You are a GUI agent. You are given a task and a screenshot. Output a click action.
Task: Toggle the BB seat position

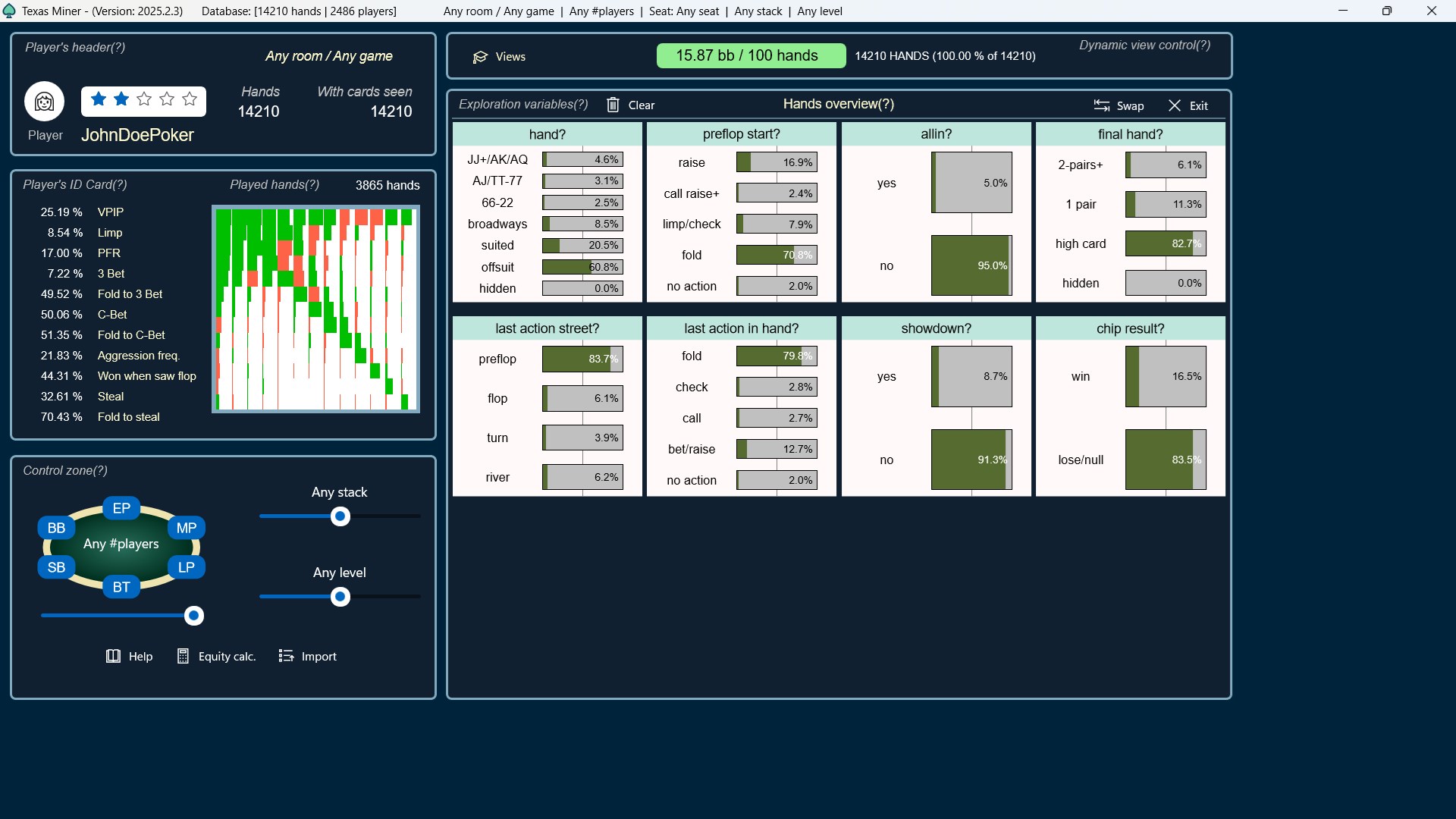click(x=56, y=528)
